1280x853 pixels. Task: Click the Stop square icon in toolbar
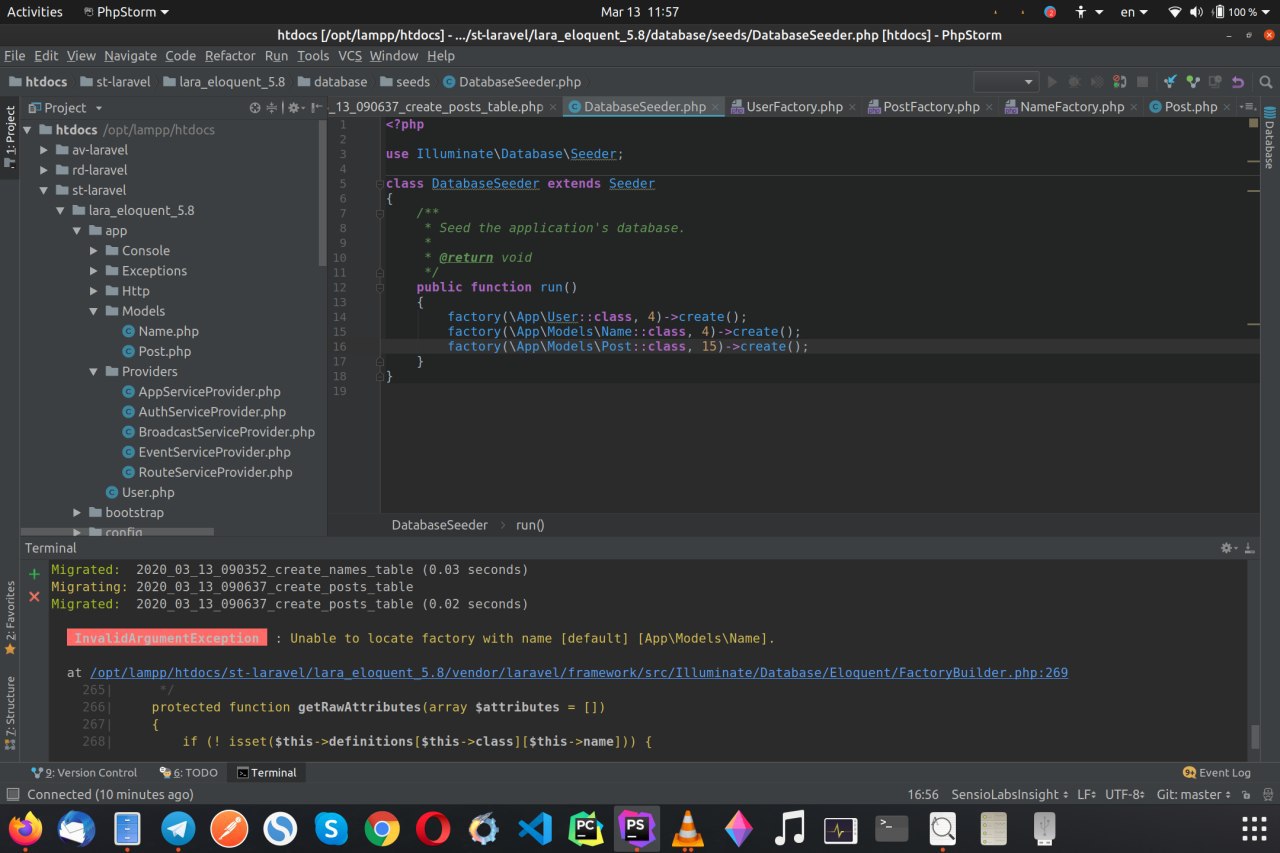click(x=1141, y=82)
